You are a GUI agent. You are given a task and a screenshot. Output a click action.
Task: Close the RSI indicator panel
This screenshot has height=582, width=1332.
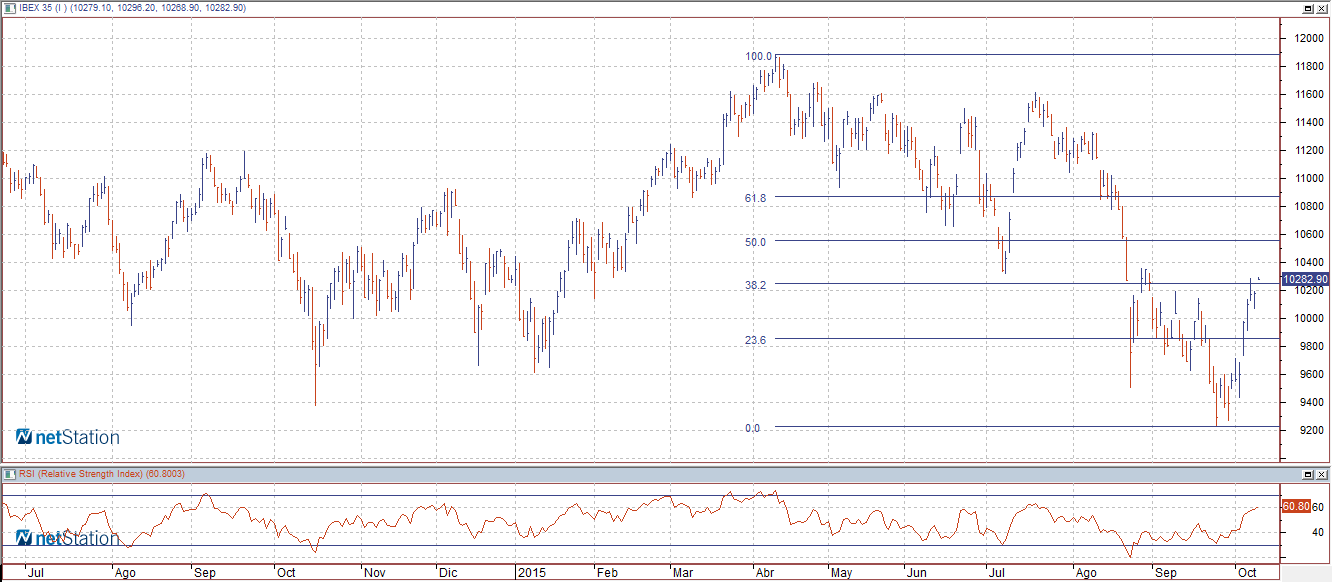[x=1322, y=473]
